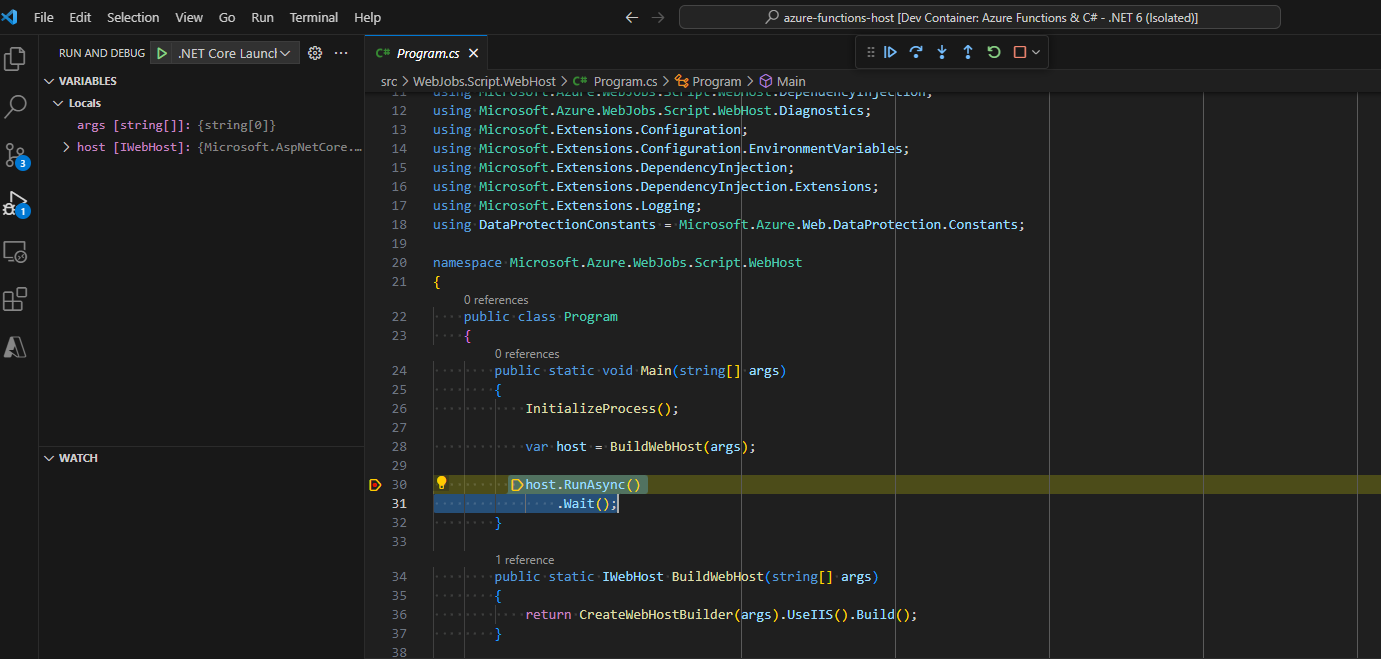1381x659 pixels.
Task: Open the Search view
Action: pos(15,106)
